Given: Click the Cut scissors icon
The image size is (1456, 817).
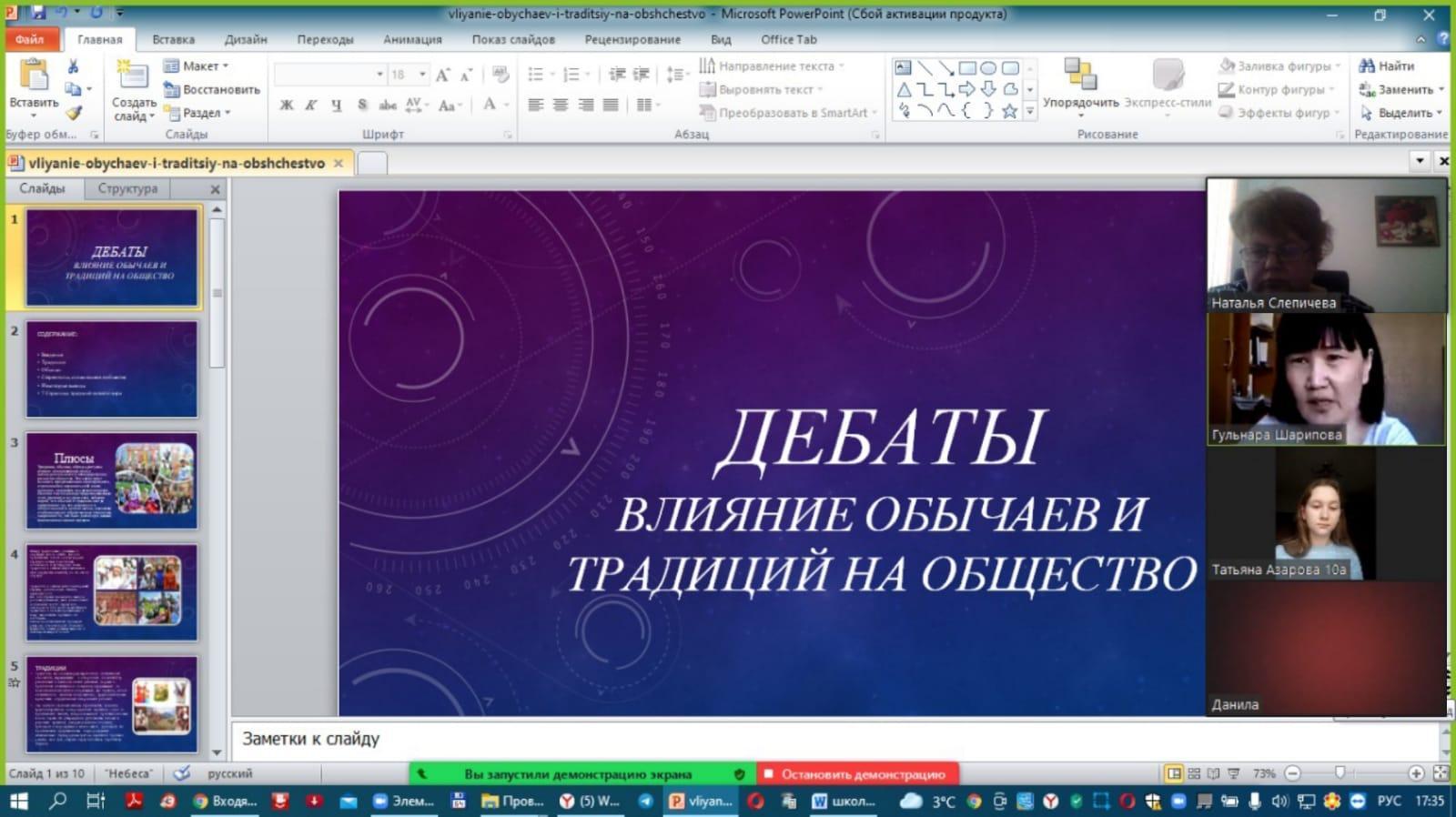Looking at the screenshot, I should (x=73, y=66).
